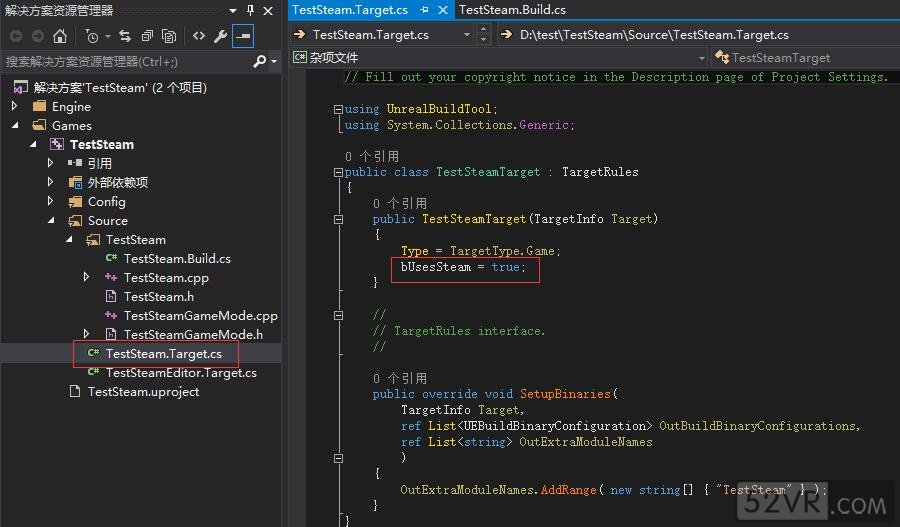
Task: Switch to the TestSteam.Target.cs editor tab
Action: (350, 10)
